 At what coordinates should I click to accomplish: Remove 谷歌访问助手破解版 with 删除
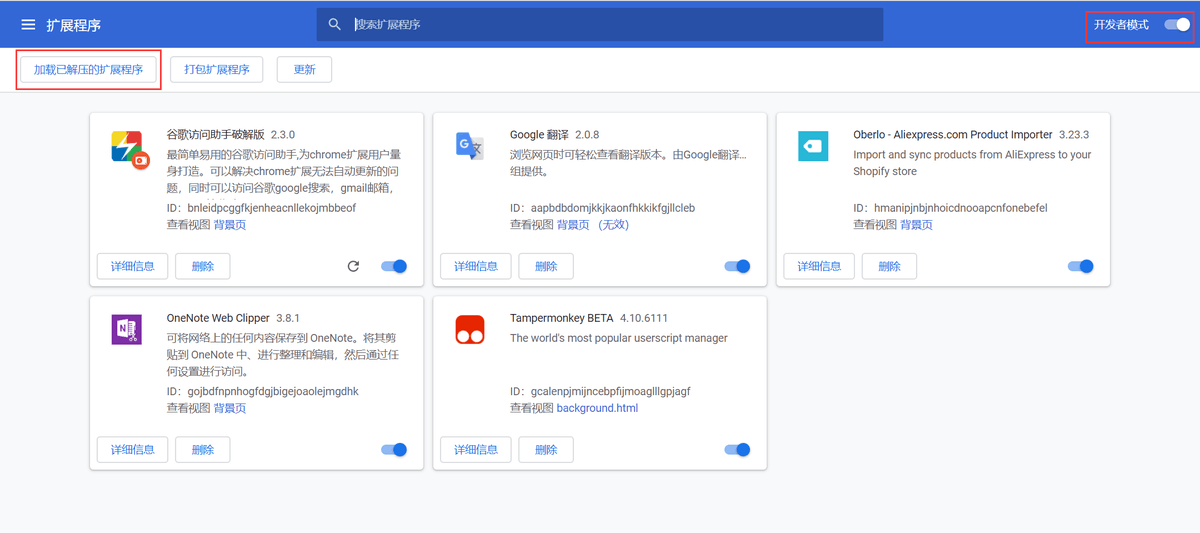(x=203, y=266)
